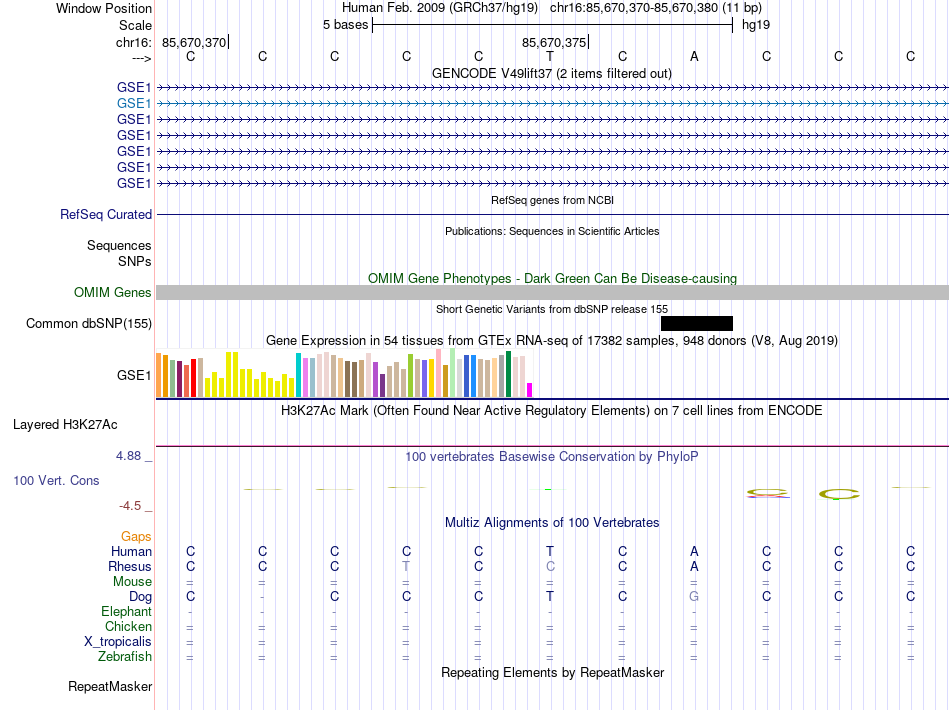
Task: Click the '5 bases' scale bar label
Action: pos(345,25)
